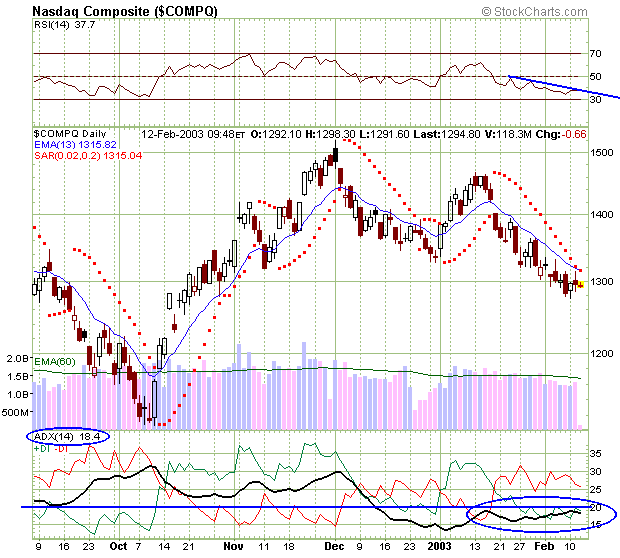Click the Oct date axis label

tap(118, 547)
